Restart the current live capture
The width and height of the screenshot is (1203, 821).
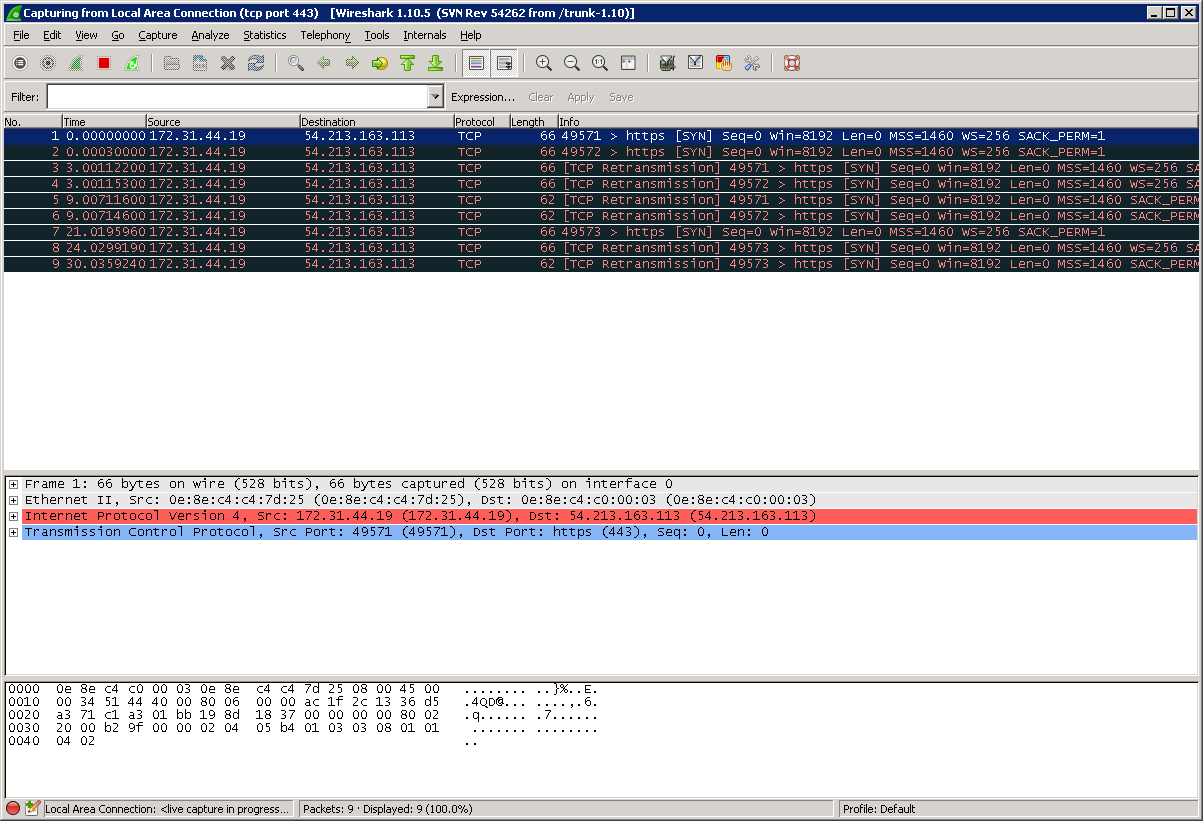click(x=131, y=63)
